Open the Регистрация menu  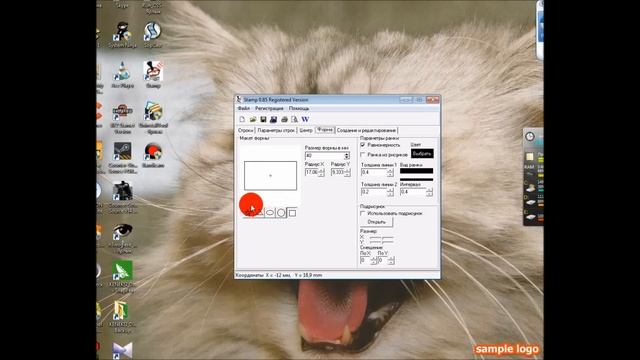(269, 108)
